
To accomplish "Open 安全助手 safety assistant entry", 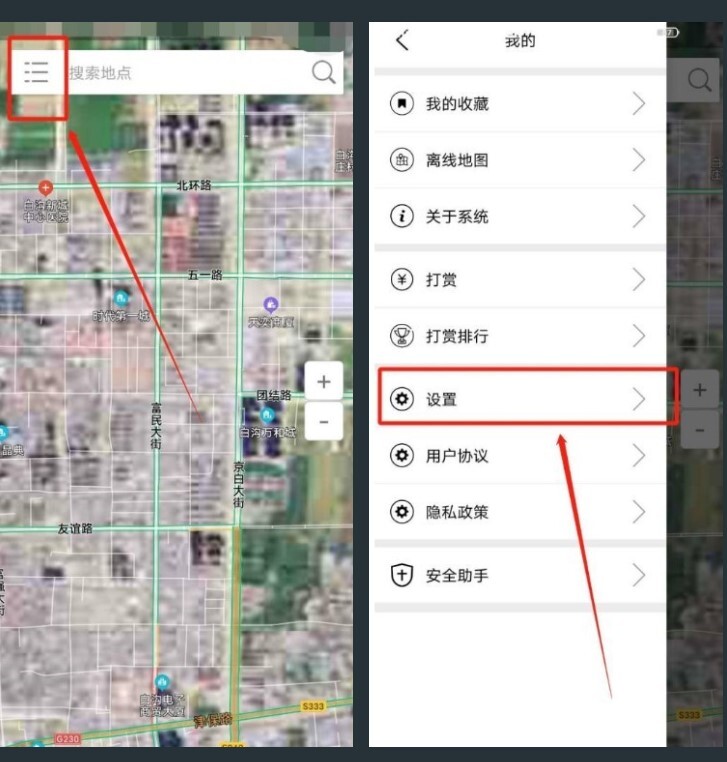I will point(520,575).
